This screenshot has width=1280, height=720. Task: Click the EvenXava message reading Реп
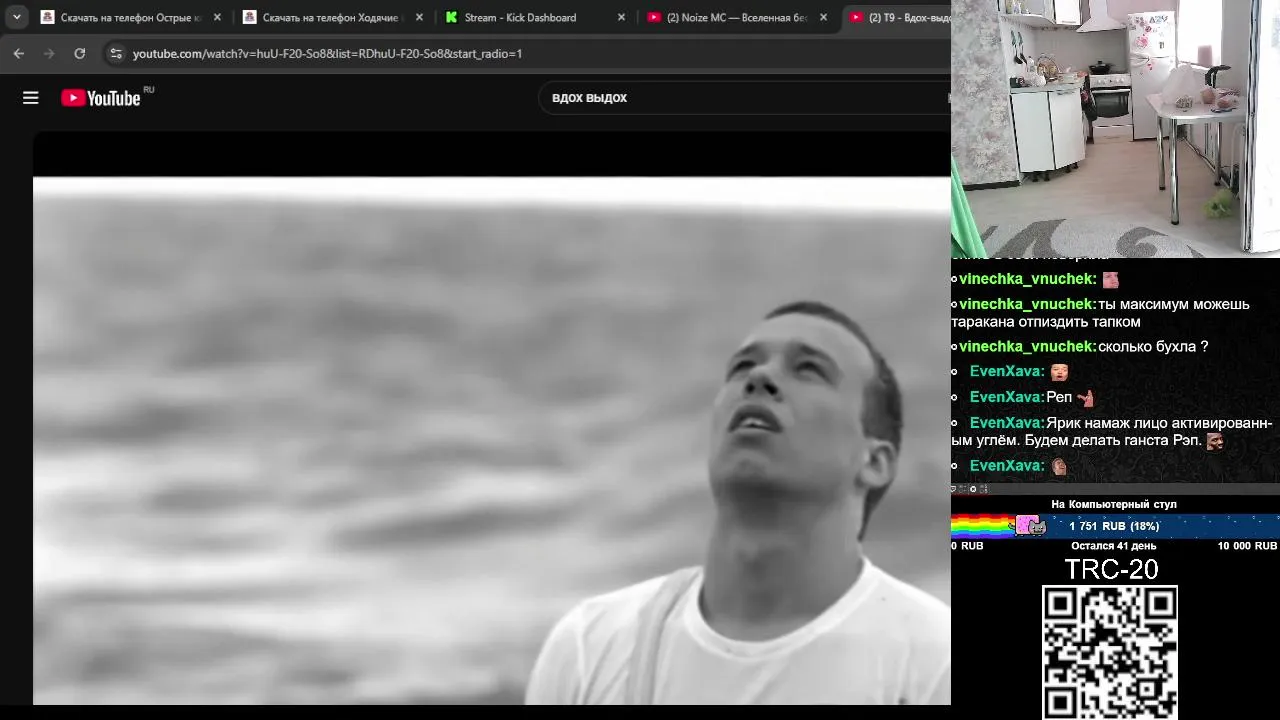pyautogui.click(x=1032, y=397)
